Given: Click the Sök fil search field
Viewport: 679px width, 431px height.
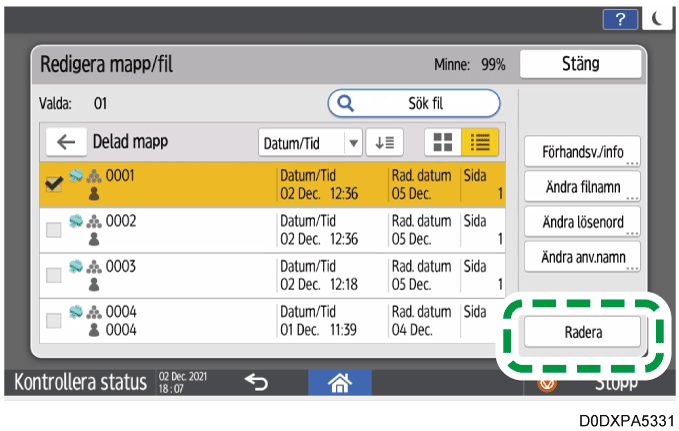Looking at the screenshot, I should coord(414,102).
